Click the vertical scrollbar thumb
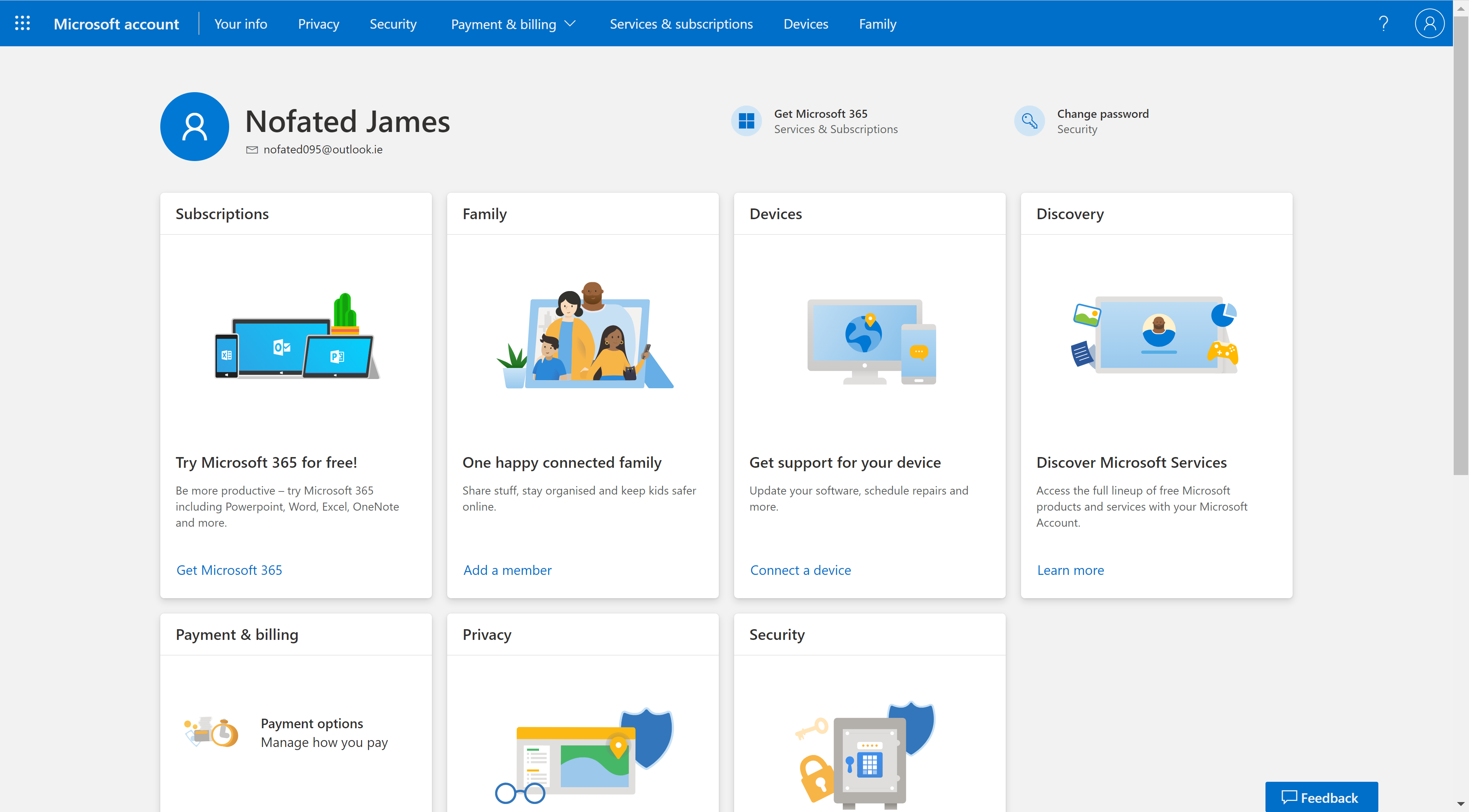Viewport: 1469px width, 812px height. pyautogui.click(x=1461, y=245)
